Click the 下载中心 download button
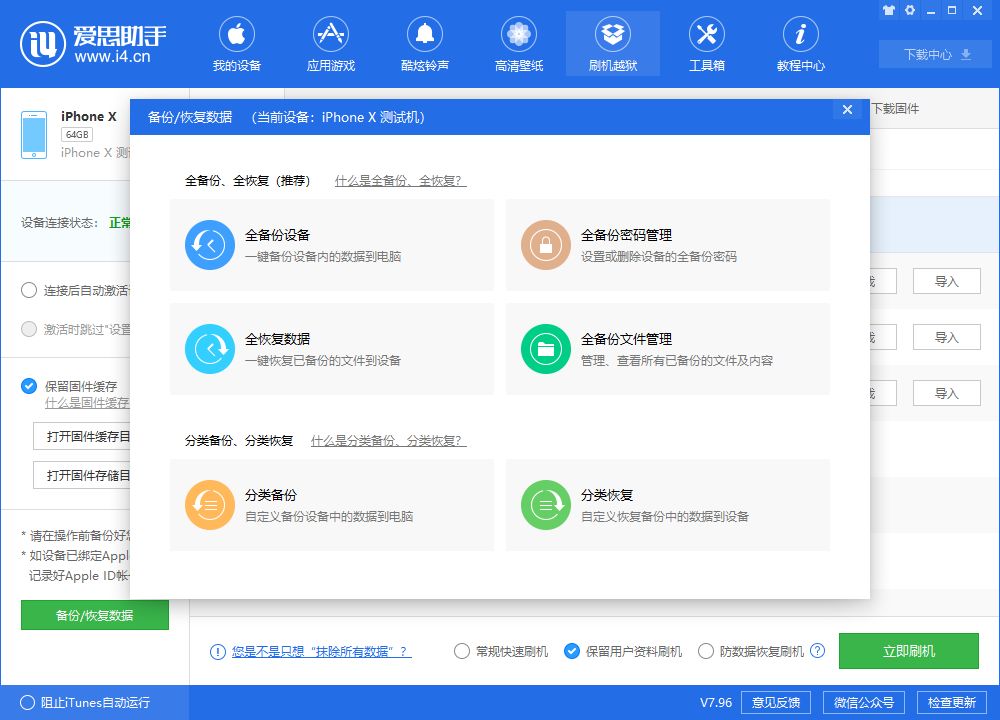Screen dimensions: 1000x720 click(935, 54)
